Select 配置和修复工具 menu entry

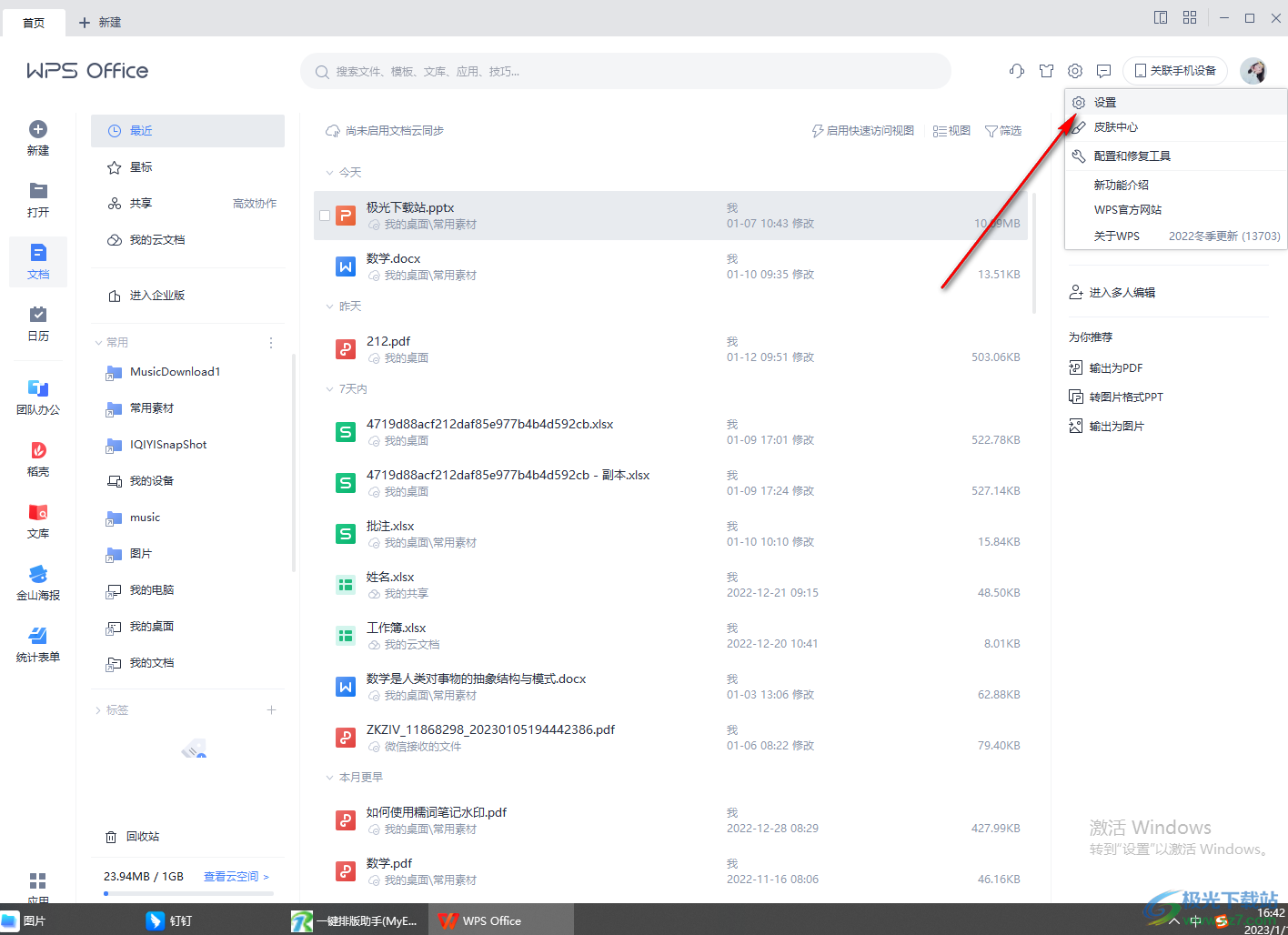[x=1176, y=156]
